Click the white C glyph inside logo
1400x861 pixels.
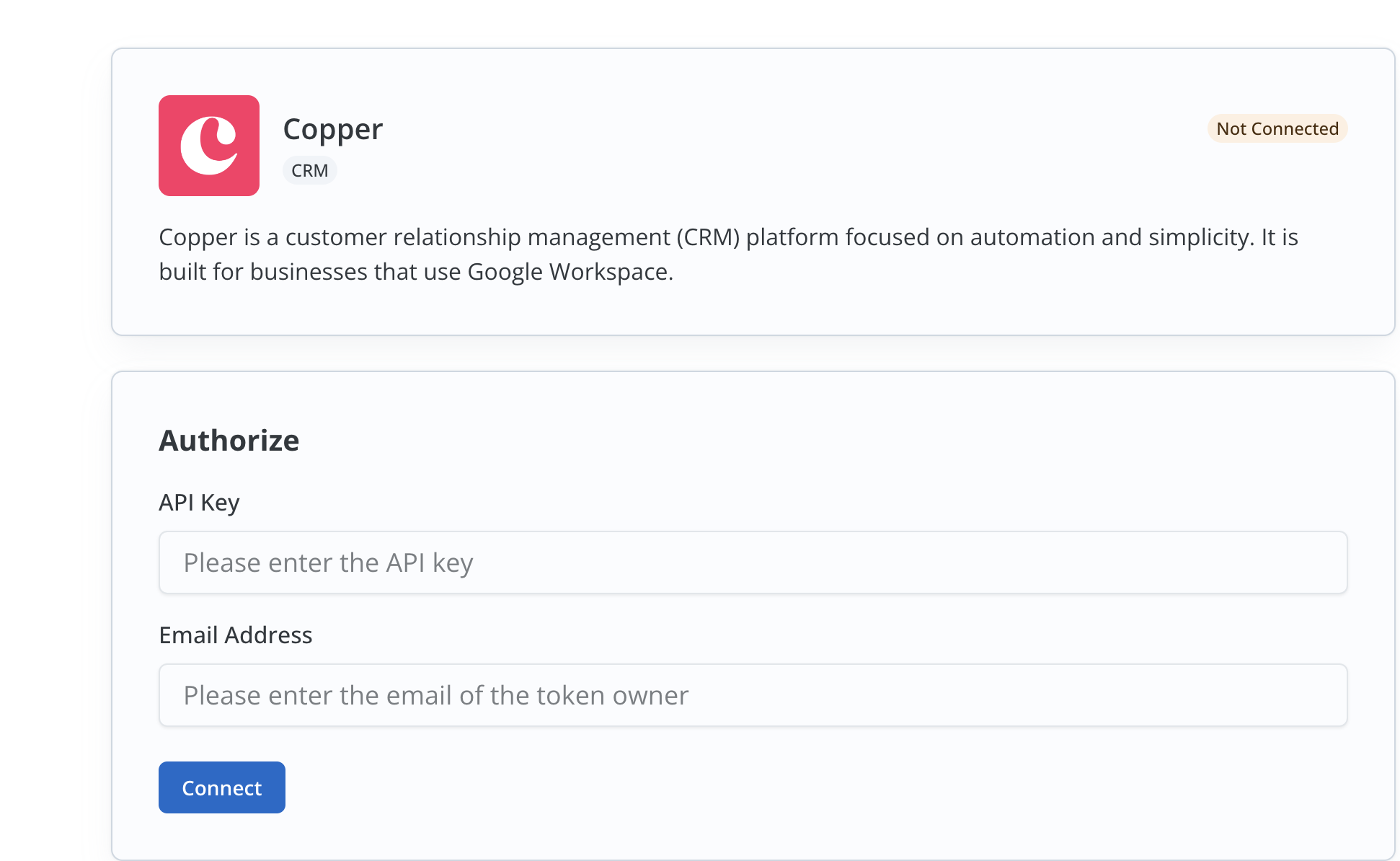pyautogui.click(x=208, y=146)
